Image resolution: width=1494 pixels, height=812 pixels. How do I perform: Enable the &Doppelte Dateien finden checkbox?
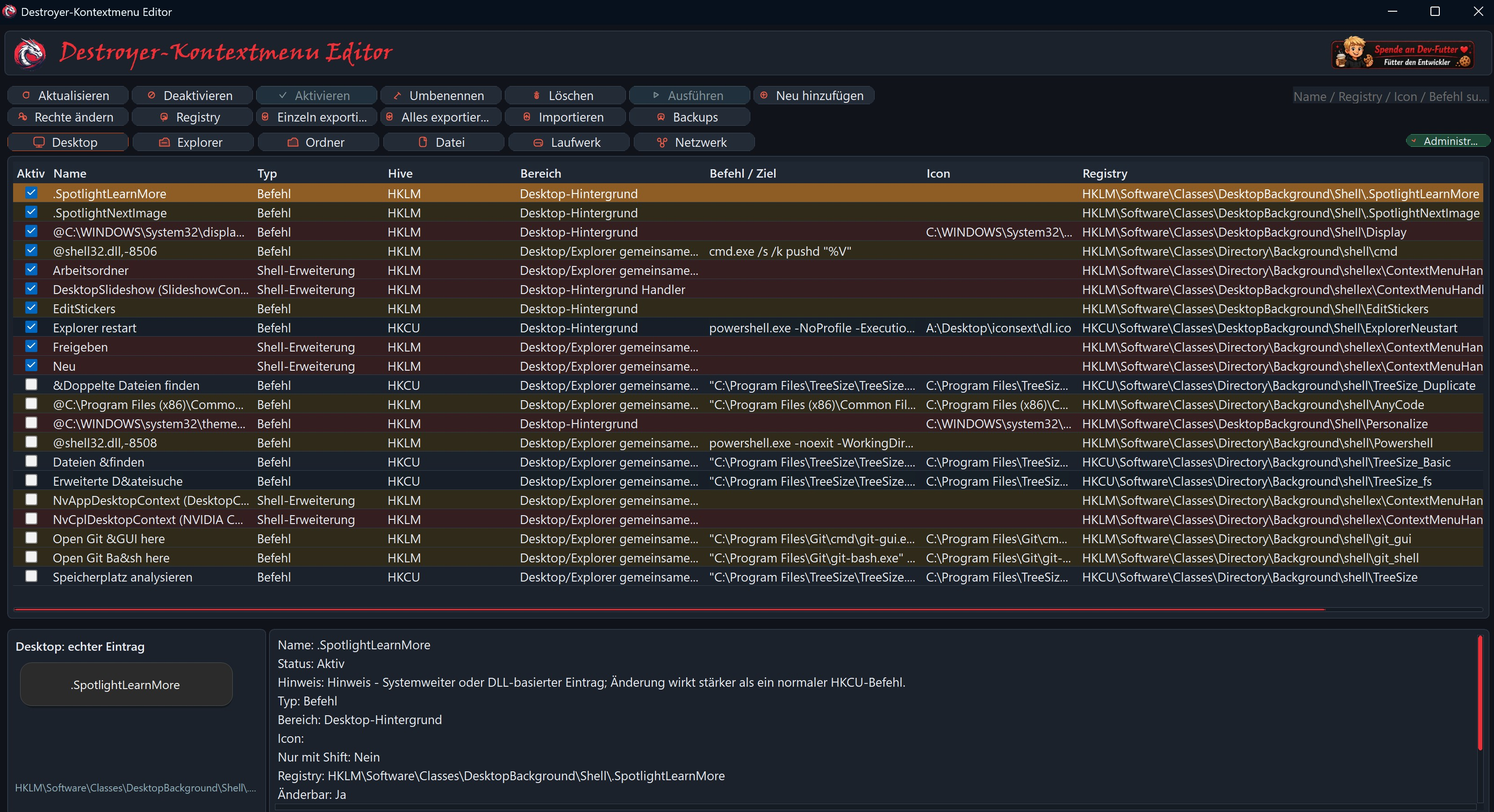pyautogui.click(x=31, y=384)
